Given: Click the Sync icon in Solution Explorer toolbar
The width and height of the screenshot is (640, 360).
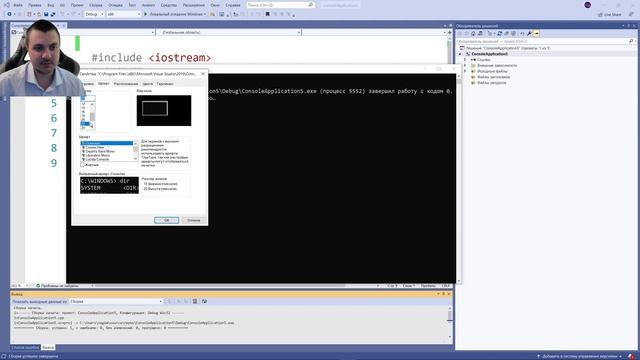Looking at the screenshot, I should [x=499, y=33].
